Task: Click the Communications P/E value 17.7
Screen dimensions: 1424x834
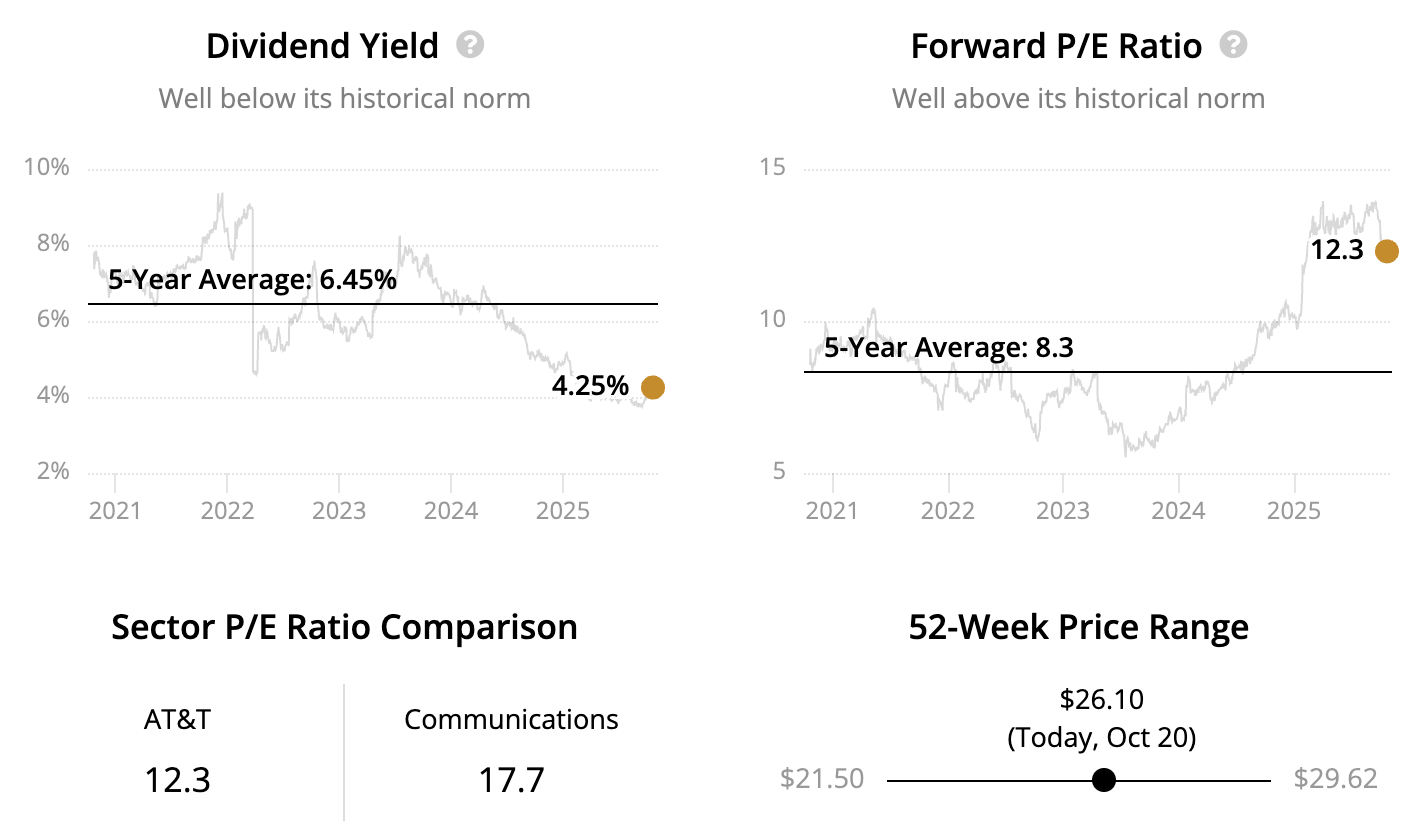Action: (511, 779)
